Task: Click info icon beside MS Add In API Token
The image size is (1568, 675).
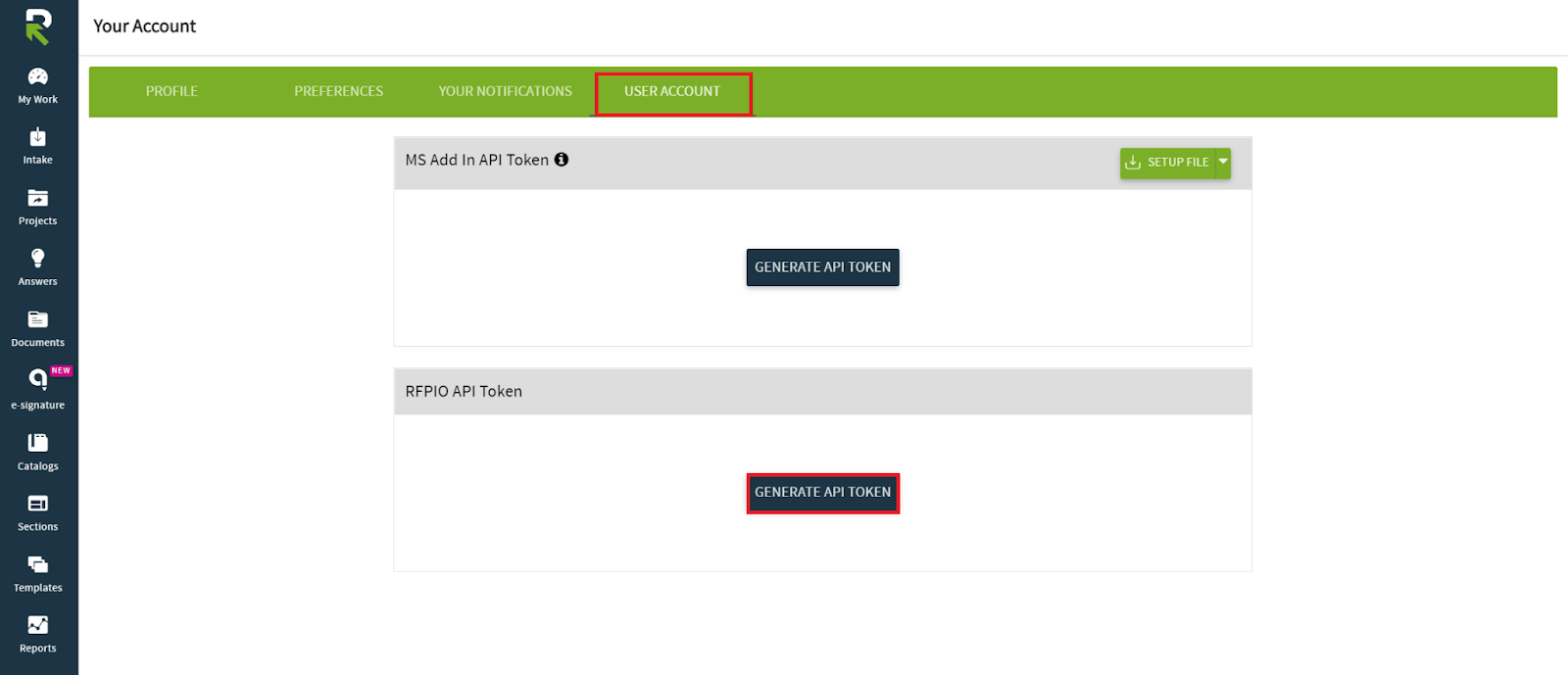Action: click(x=562, y=160)
